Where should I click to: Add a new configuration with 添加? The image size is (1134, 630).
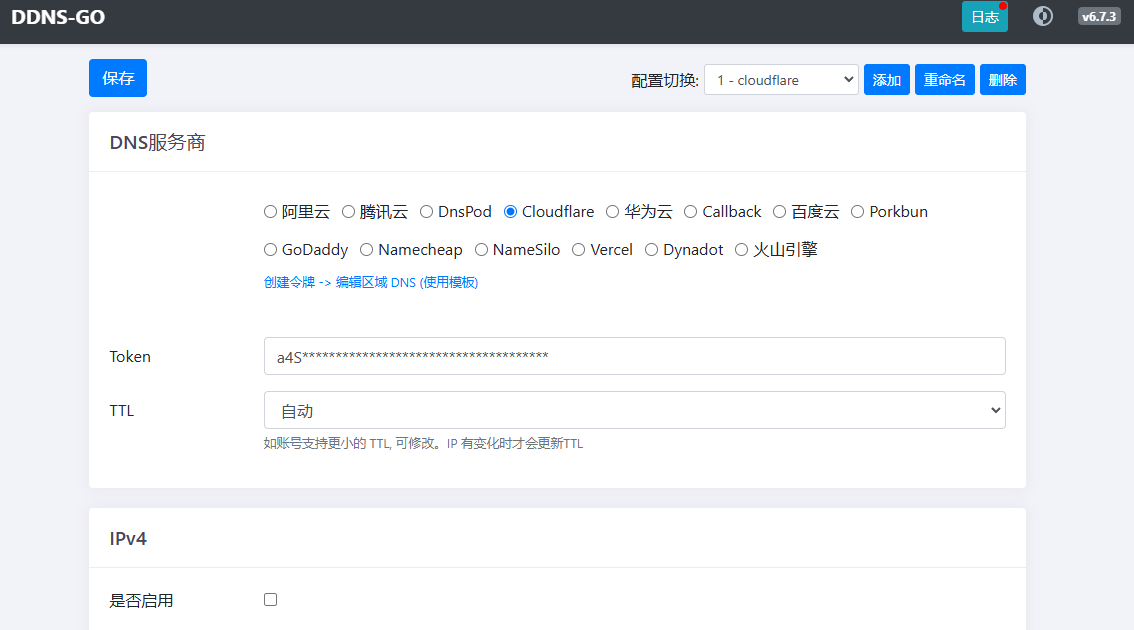[886, 80]
